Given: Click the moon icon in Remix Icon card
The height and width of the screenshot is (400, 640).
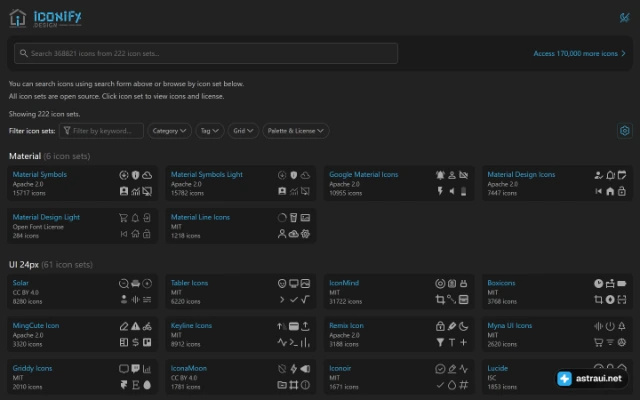Looking at the screenshot, I should pyautogui.click(x=464, y=327).
